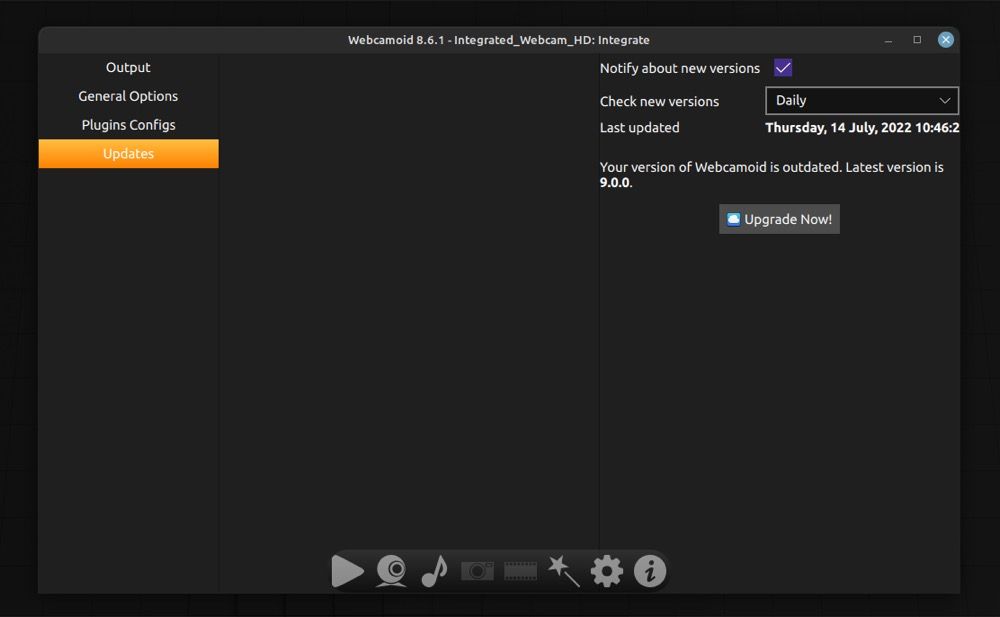
Task: Close the Webcamoid window
Action: click(x=946, y=40)
